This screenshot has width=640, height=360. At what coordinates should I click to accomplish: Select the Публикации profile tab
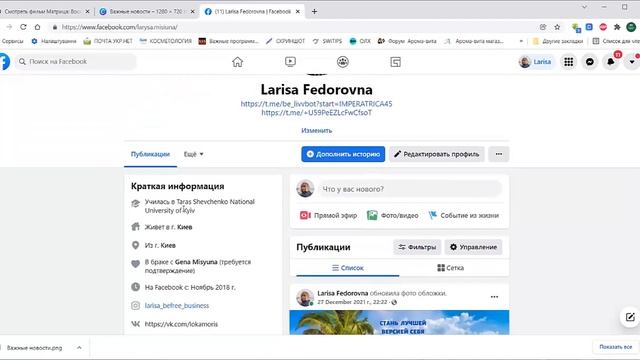[x=150, y=154]
